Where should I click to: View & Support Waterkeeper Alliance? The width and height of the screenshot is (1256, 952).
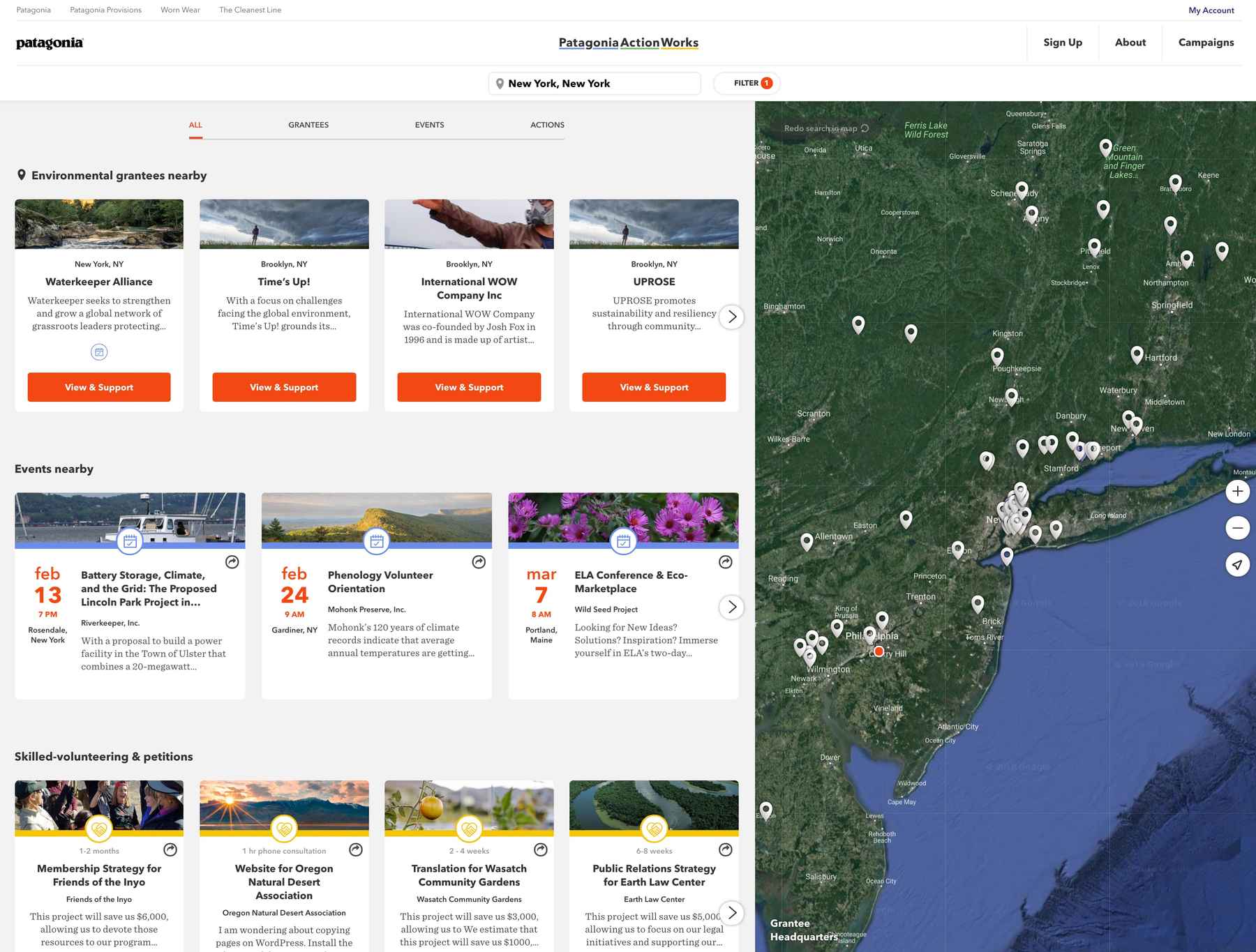tap(99, 387)
